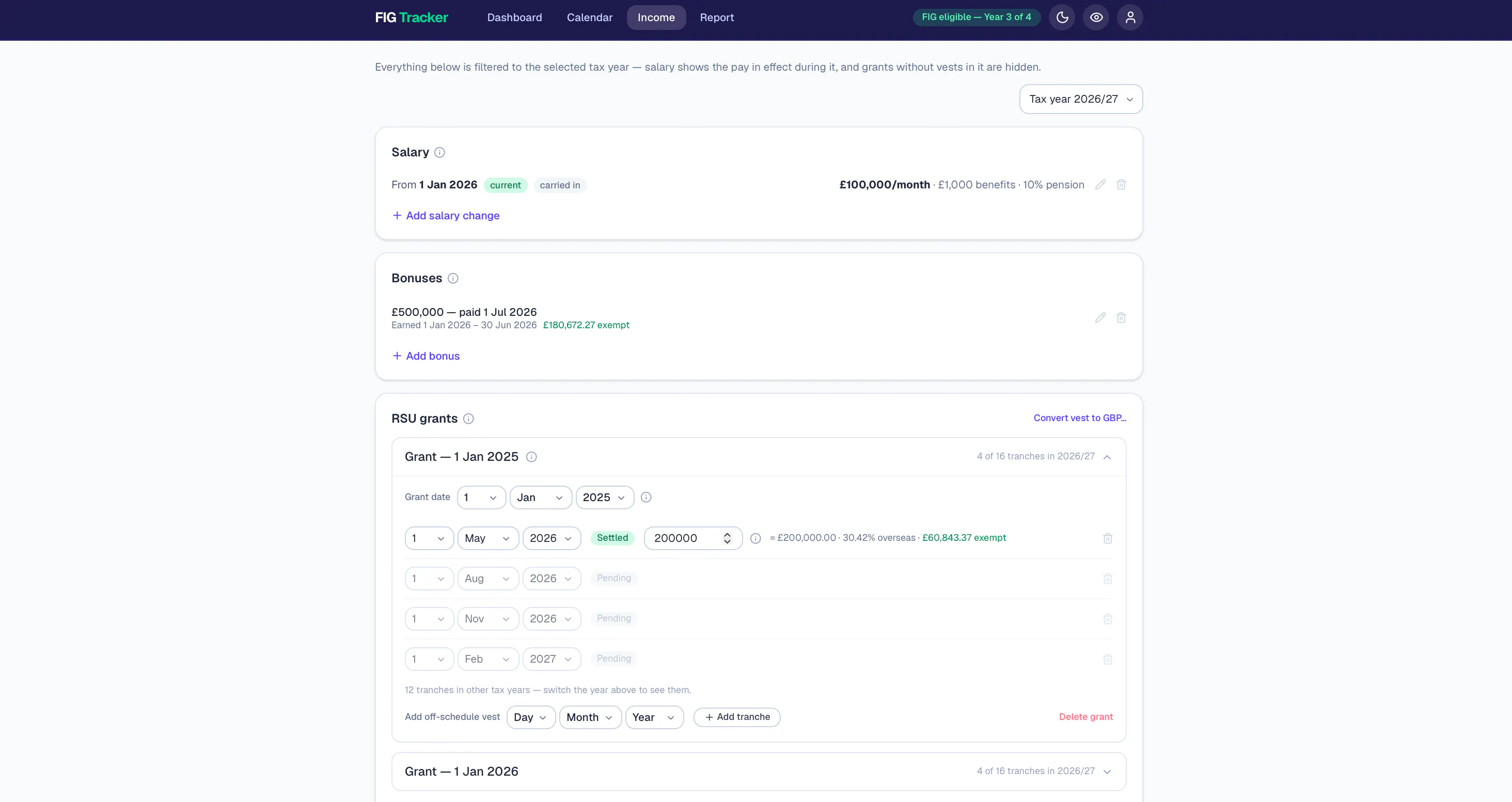Toggle the eye visibility icon in header
Image resolution: width=1512 pixels, height=802 pixels.
click(1096, 18)
